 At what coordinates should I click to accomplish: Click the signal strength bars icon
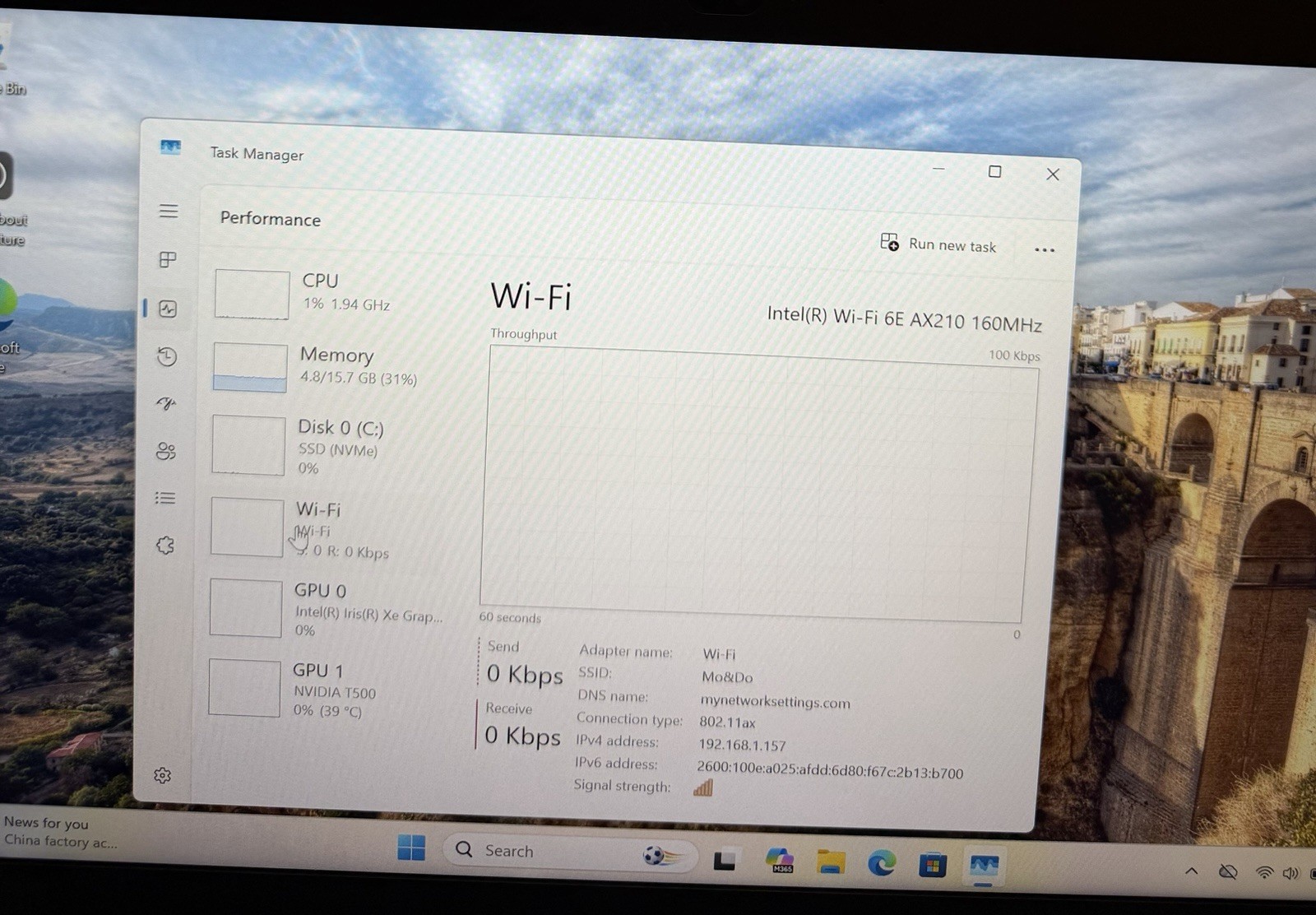pos(703,787)
